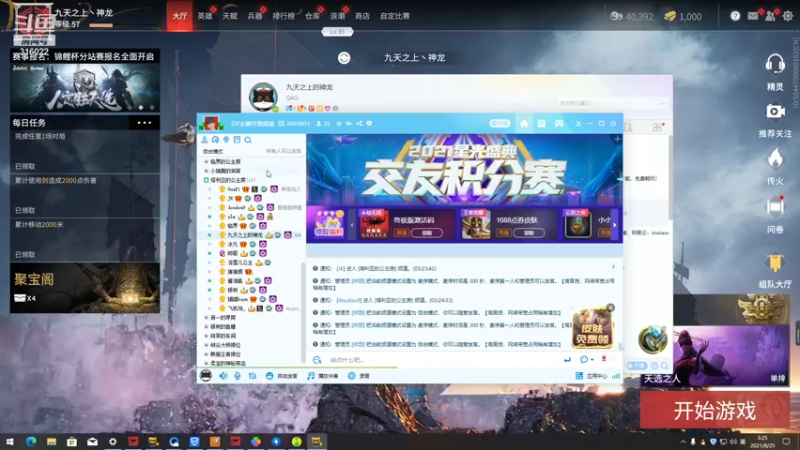Open the game settings gear icon
This screenshot has width=800, height=450.
pos(788,16)
